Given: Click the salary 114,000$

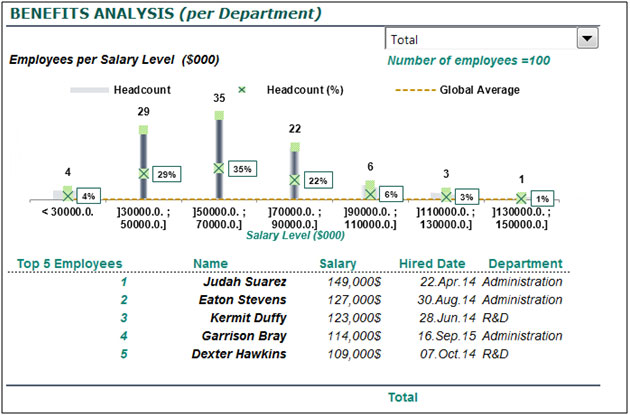Looking at the screenshot, I should pyautogui.click(x=354, y=336).
